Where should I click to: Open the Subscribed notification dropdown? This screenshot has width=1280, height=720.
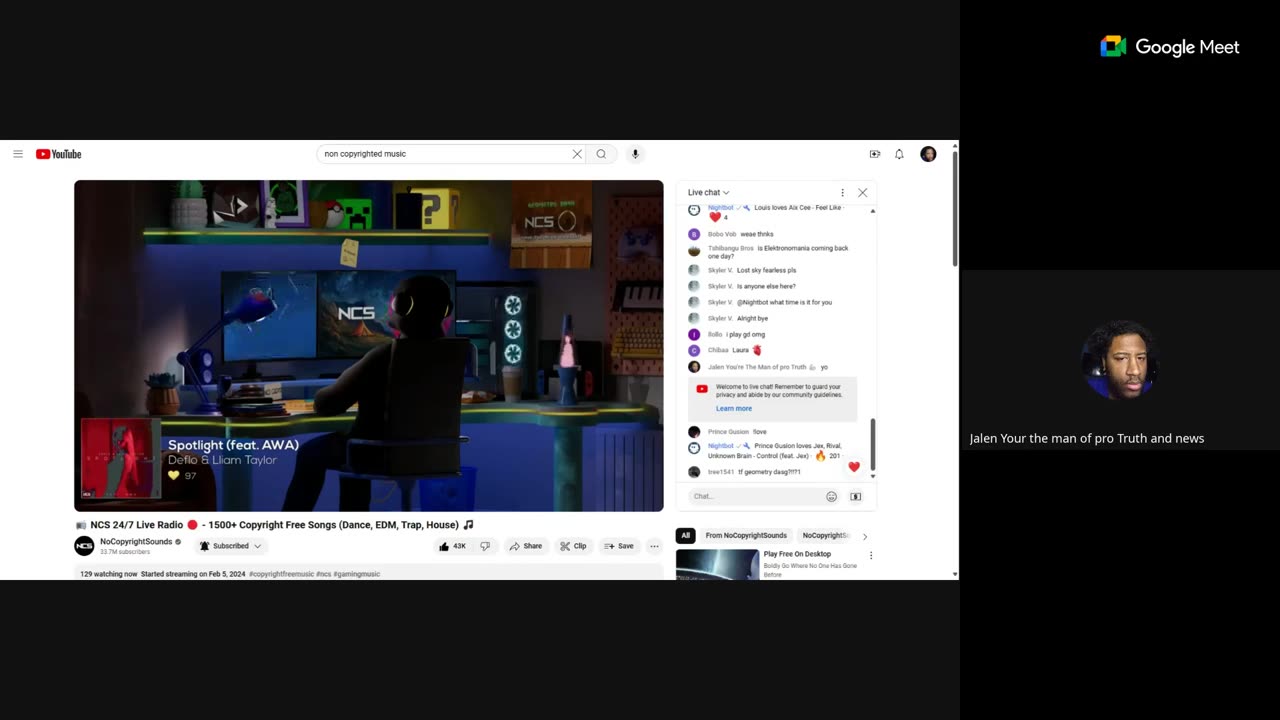pyautogui.click(x=231, y=546)
